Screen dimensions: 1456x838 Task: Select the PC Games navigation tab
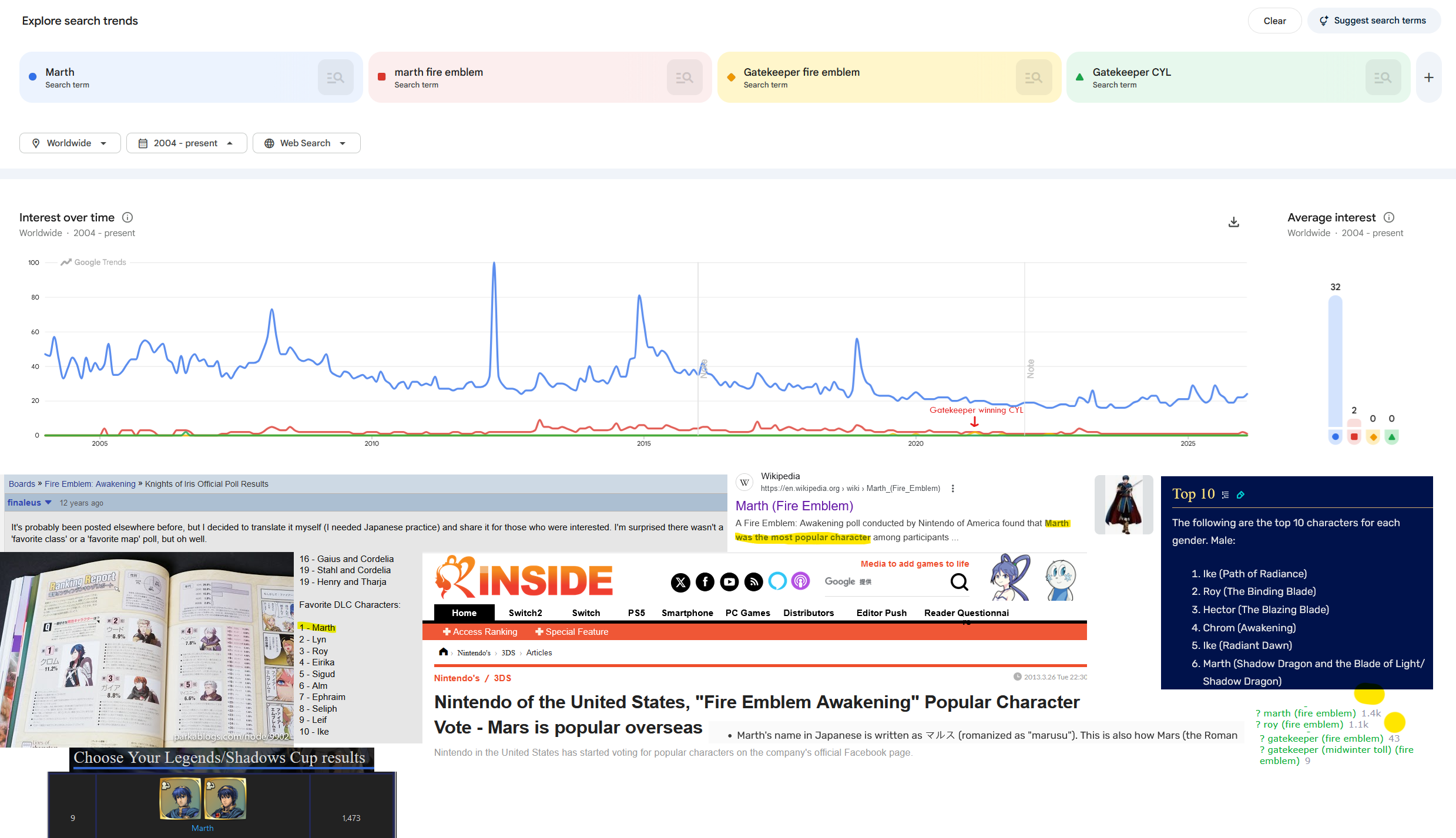pyautogui.click(x=747, y=613)
